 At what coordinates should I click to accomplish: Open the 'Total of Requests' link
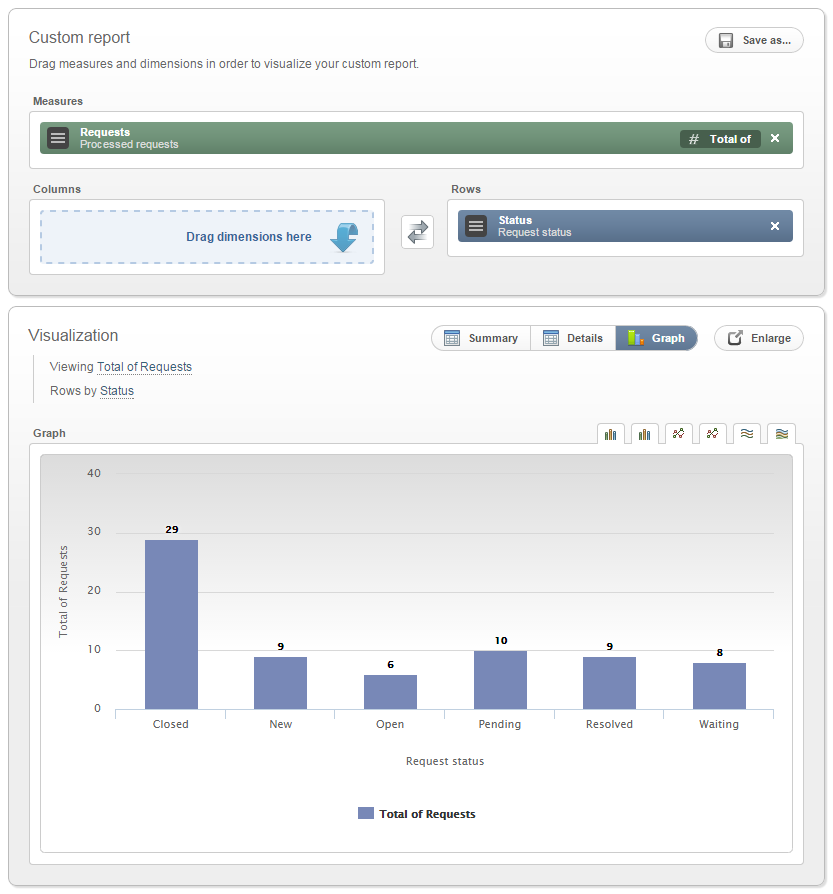(x=144, y=367)
